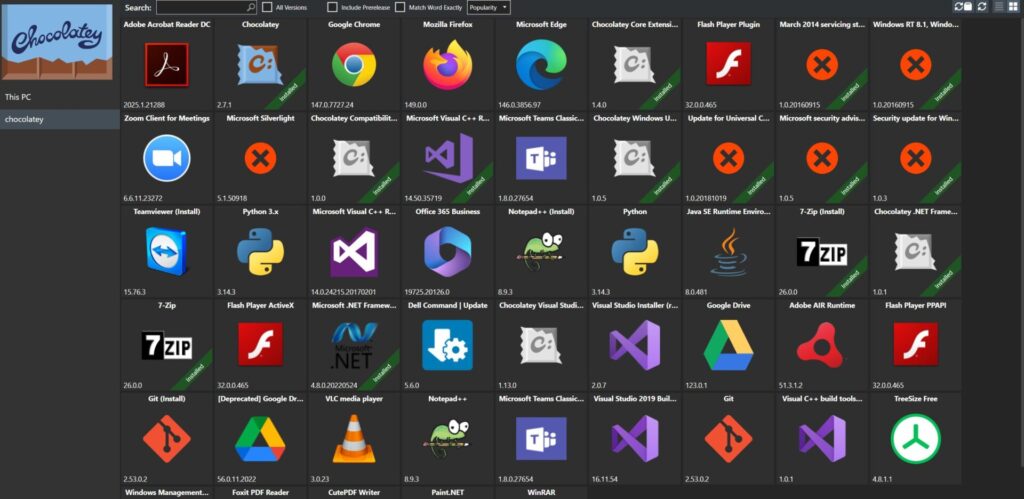Select the Git (Install) package icon
1024x499 pixels.
point(167,439)
